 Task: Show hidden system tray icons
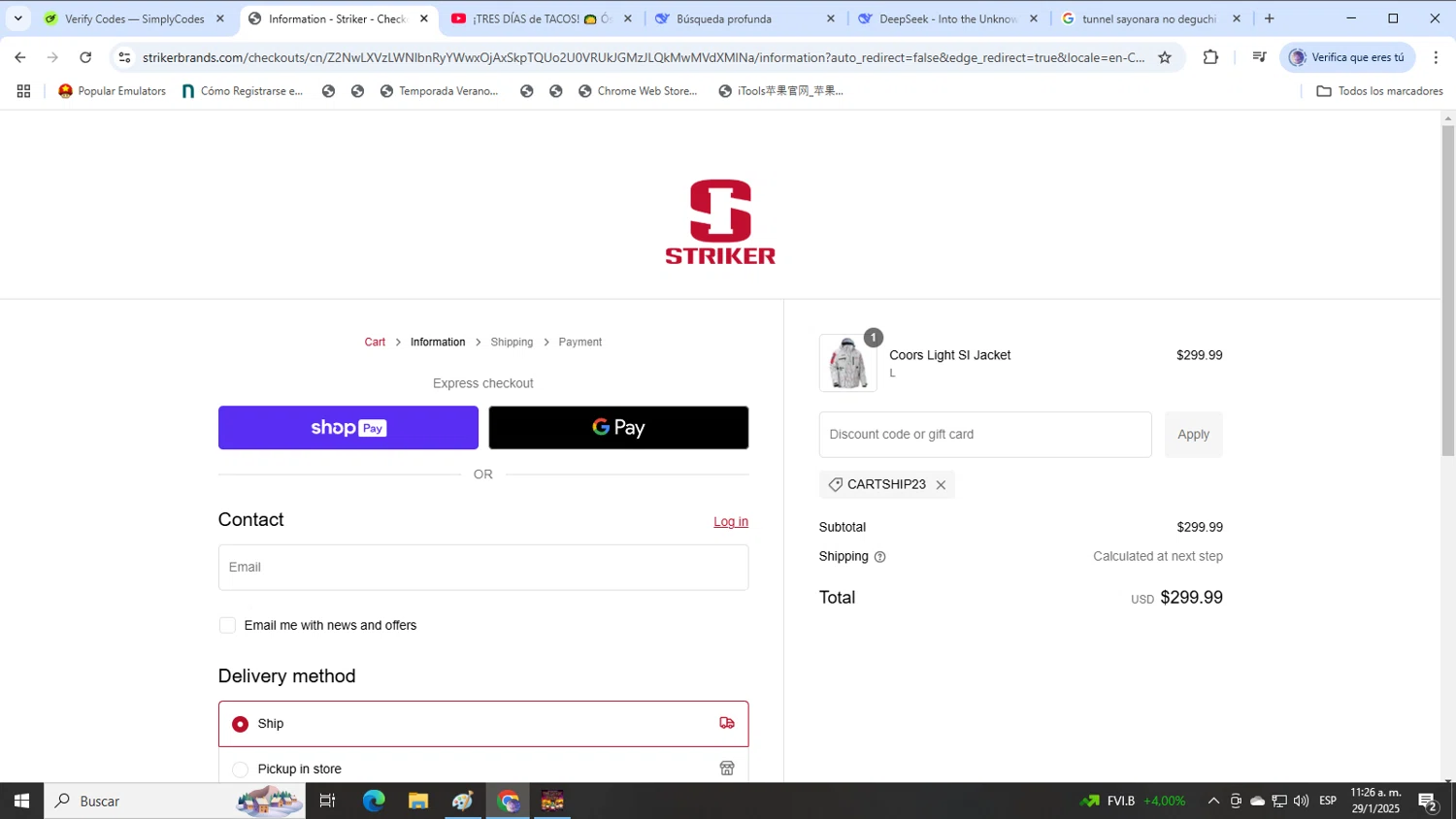tap(1213, 801)
